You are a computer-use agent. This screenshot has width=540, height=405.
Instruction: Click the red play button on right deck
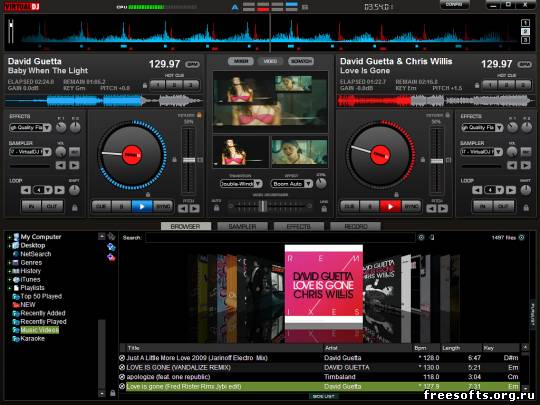tap(390, 206)
